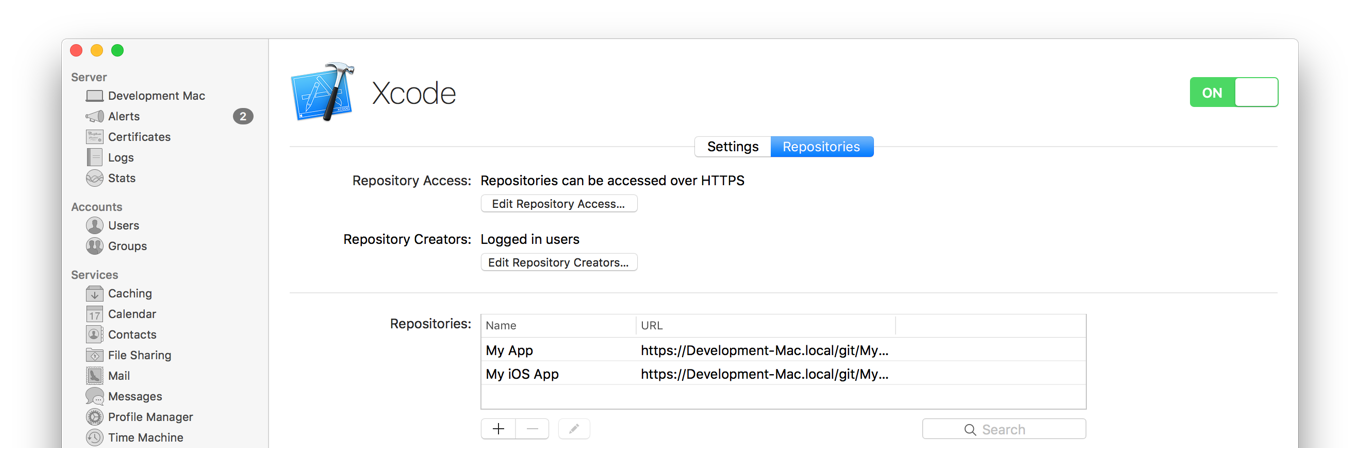Sort repositories by URL column header
Viewport: 1360px width, 460px height.
pyautogui.click(x=766, y=326)
